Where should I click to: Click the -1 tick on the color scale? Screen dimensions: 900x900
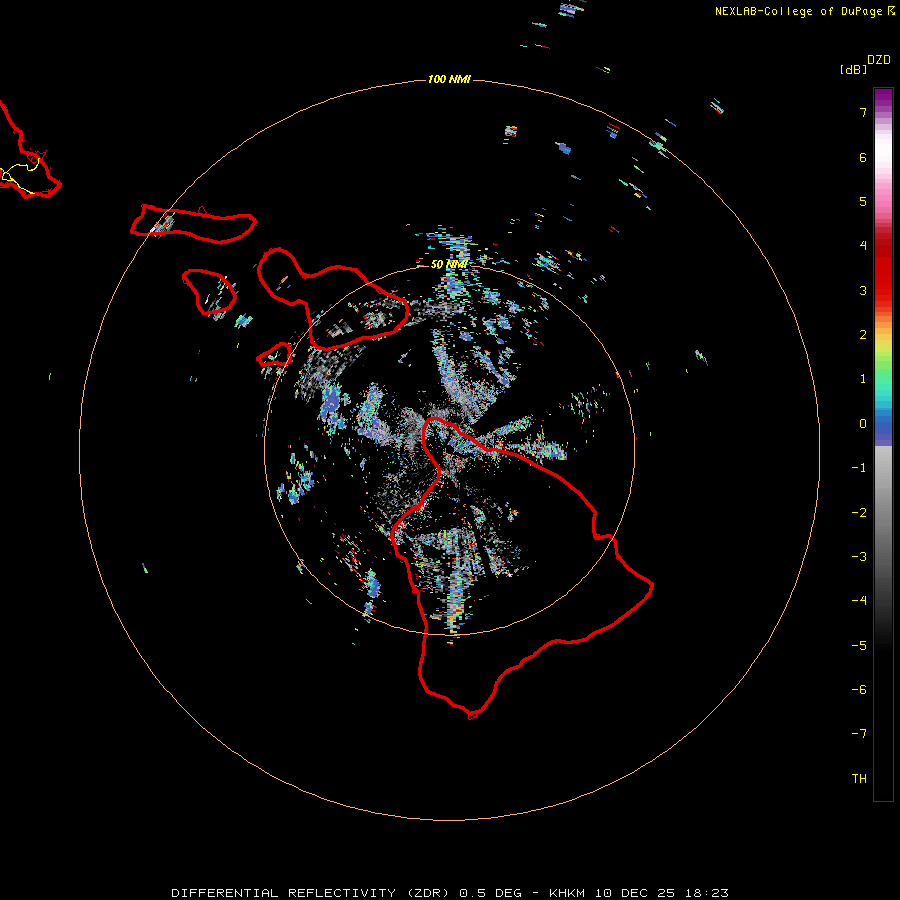pyautogui.click(x=859, y=468)
